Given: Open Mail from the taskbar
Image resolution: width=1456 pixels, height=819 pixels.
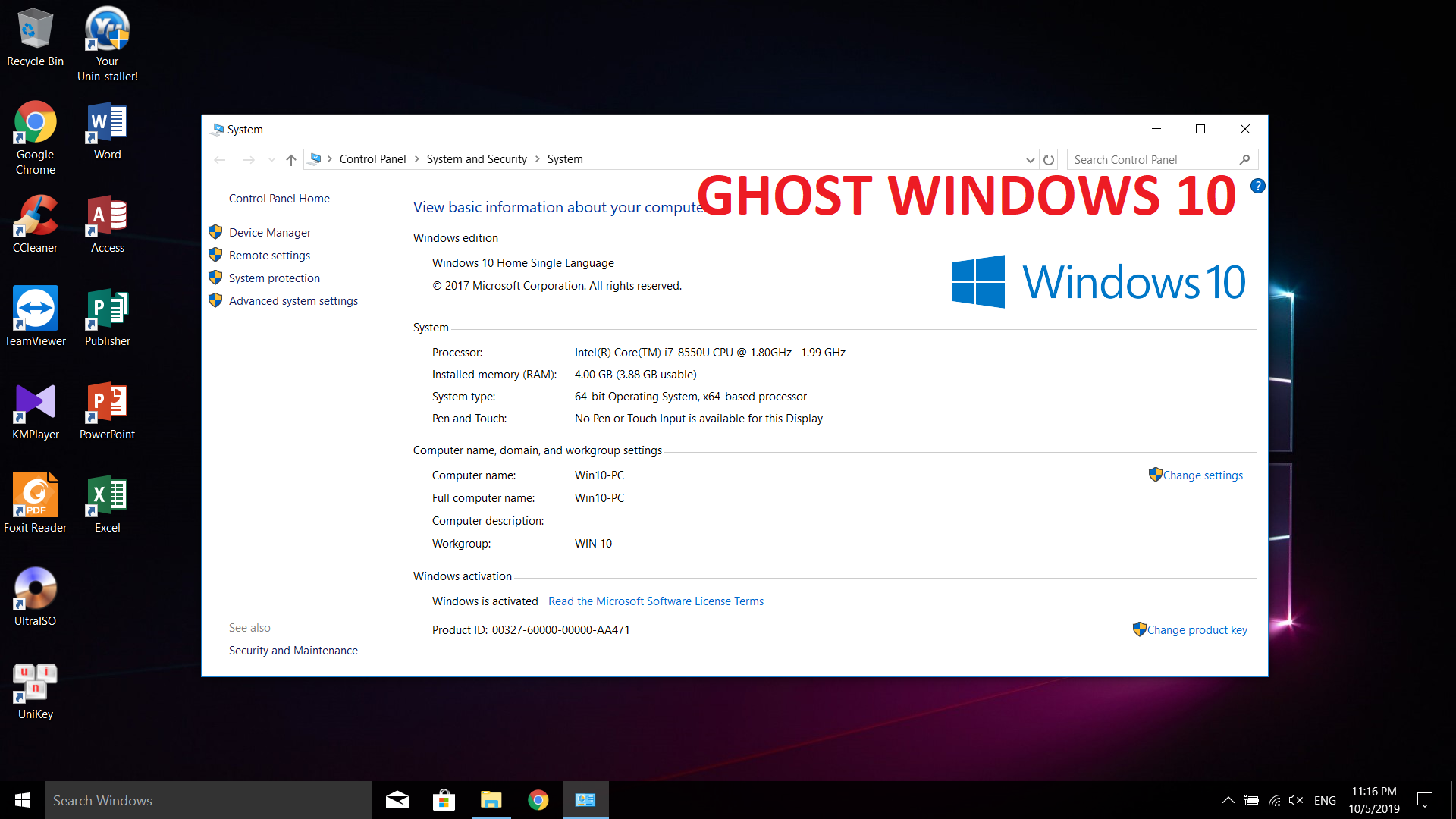Looking at the screenshot, I should (x=397, y=800).
